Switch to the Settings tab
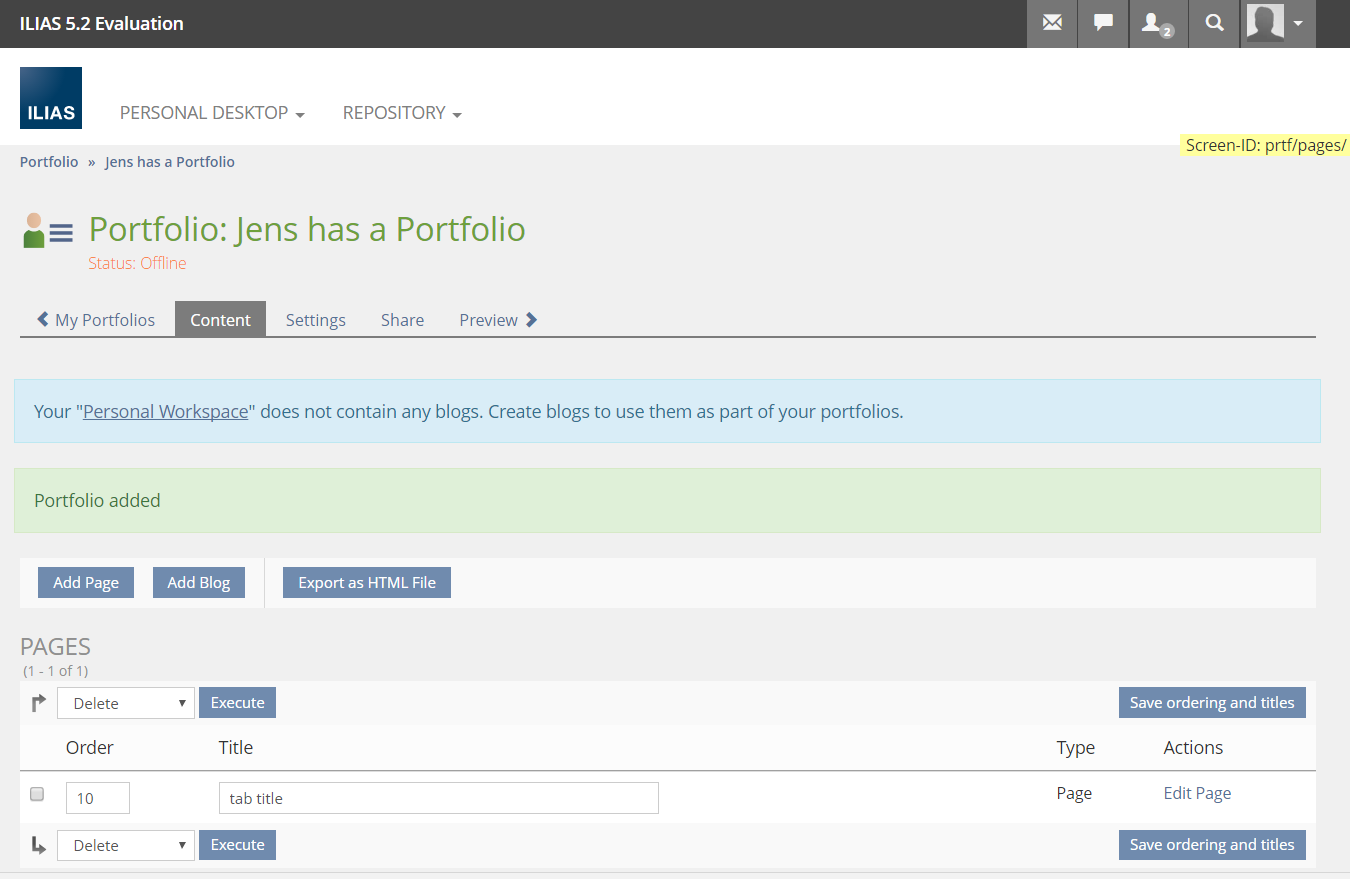This screenshot has width=1350, height=879. (x=315, y=320)
